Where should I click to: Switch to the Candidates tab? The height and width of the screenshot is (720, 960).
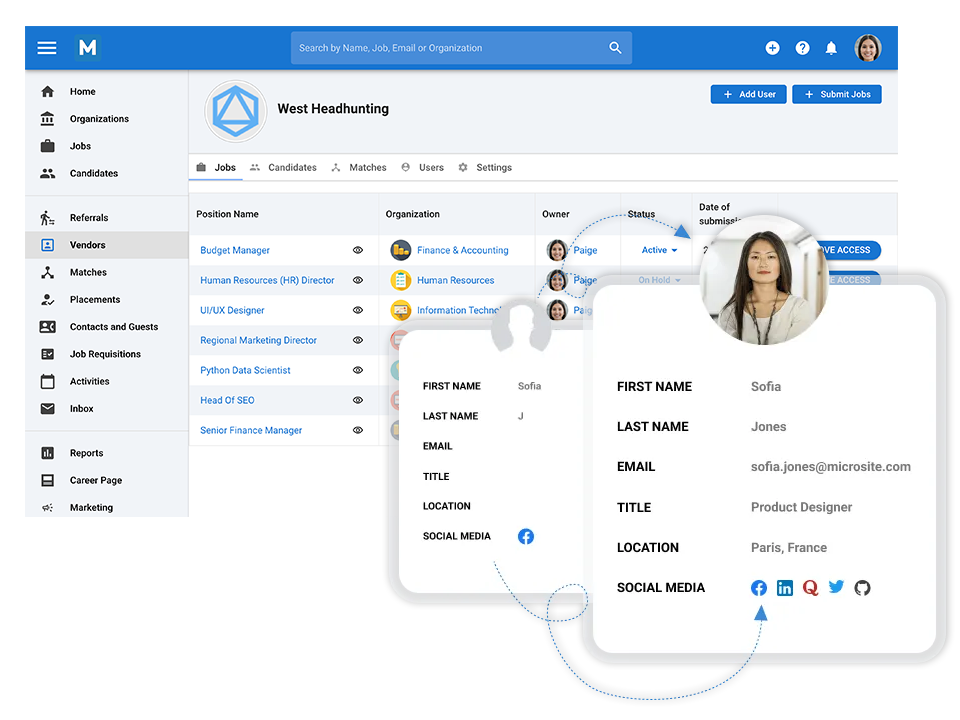click(284, 168)
